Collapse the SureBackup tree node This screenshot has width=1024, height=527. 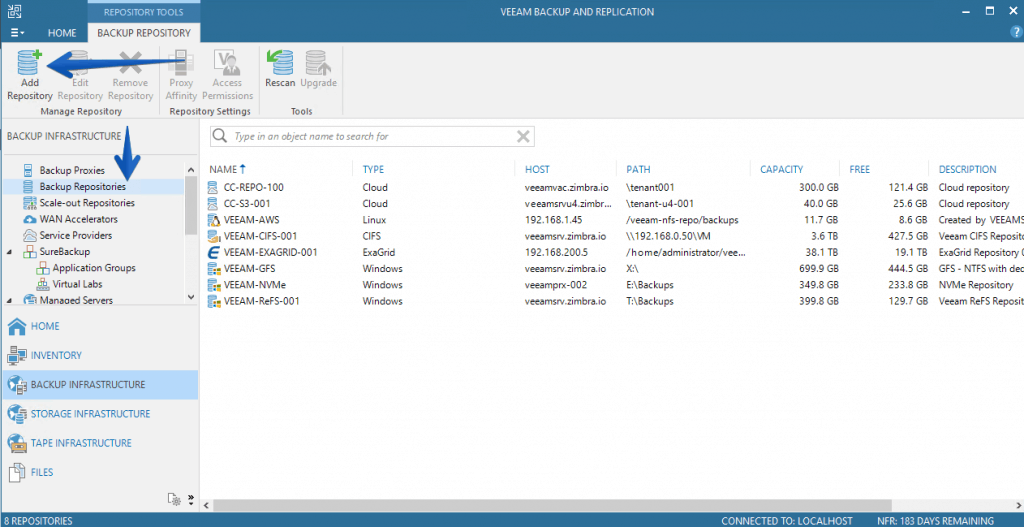tap(10, 252)
